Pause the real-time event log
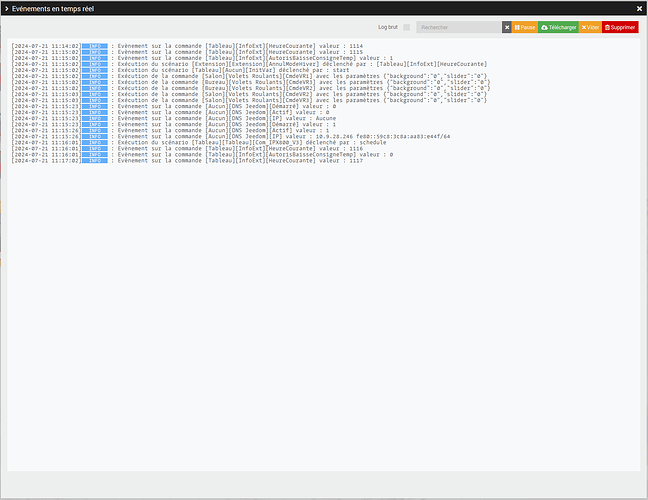The width and height of the screenshot is (648, 500). pos(525,27)
